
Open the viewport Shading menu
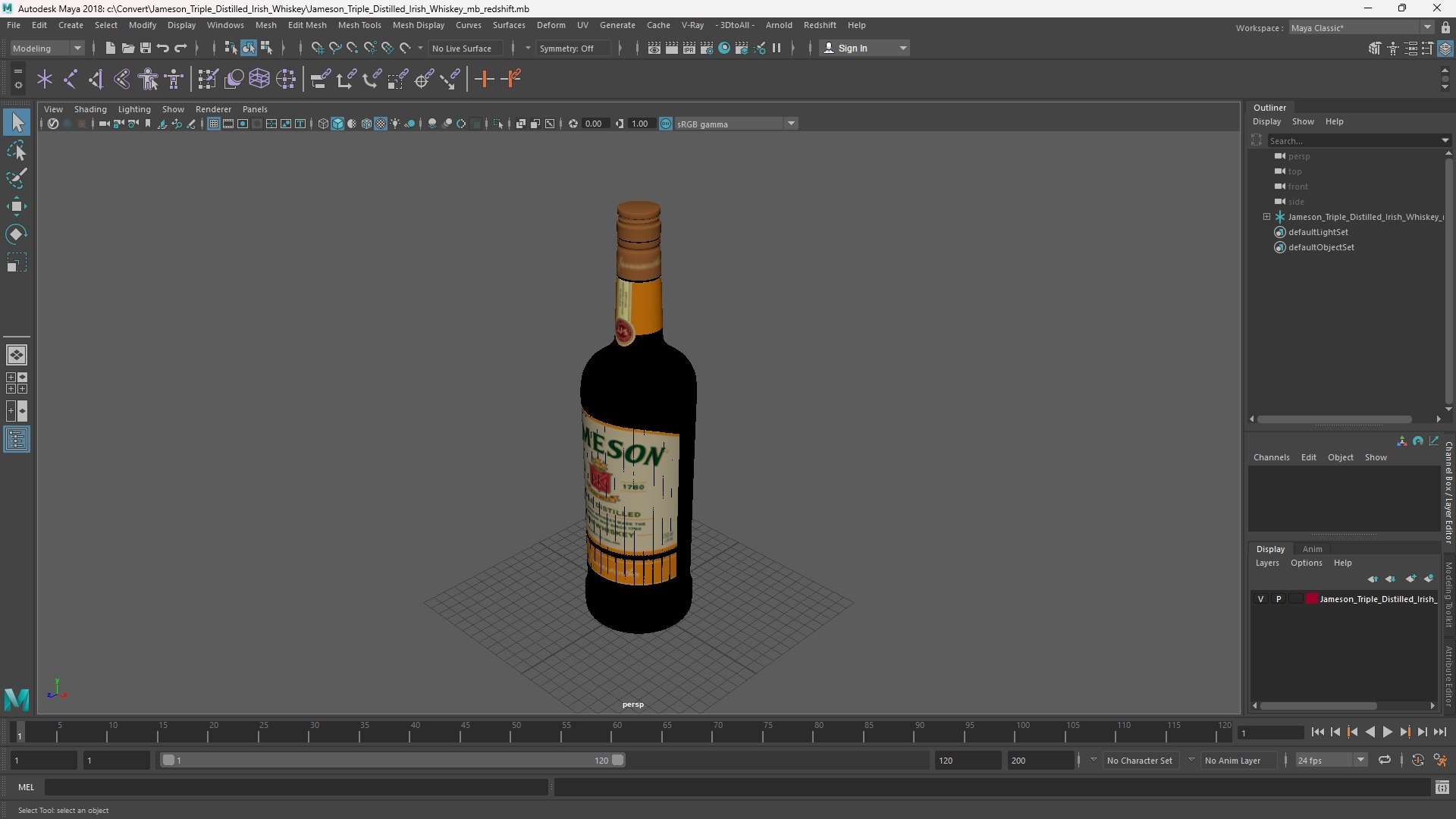click(x=90, y=109)
